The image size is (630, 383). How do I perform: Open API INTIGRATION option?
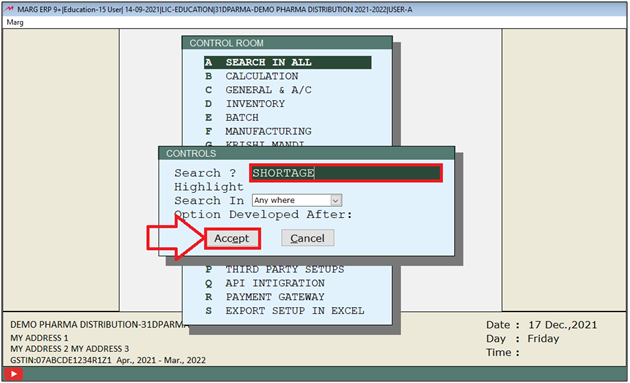coord(265,283)
